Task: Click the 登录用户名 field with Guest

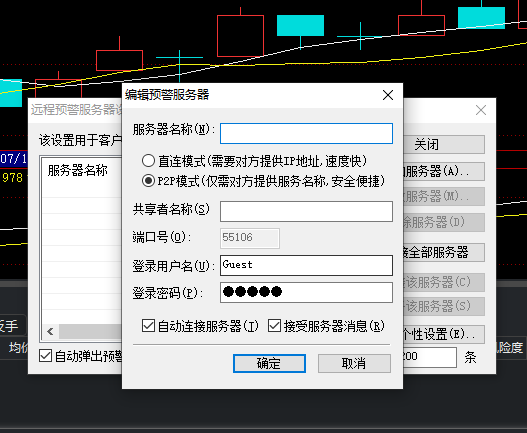Action: [x=306, y=265]
